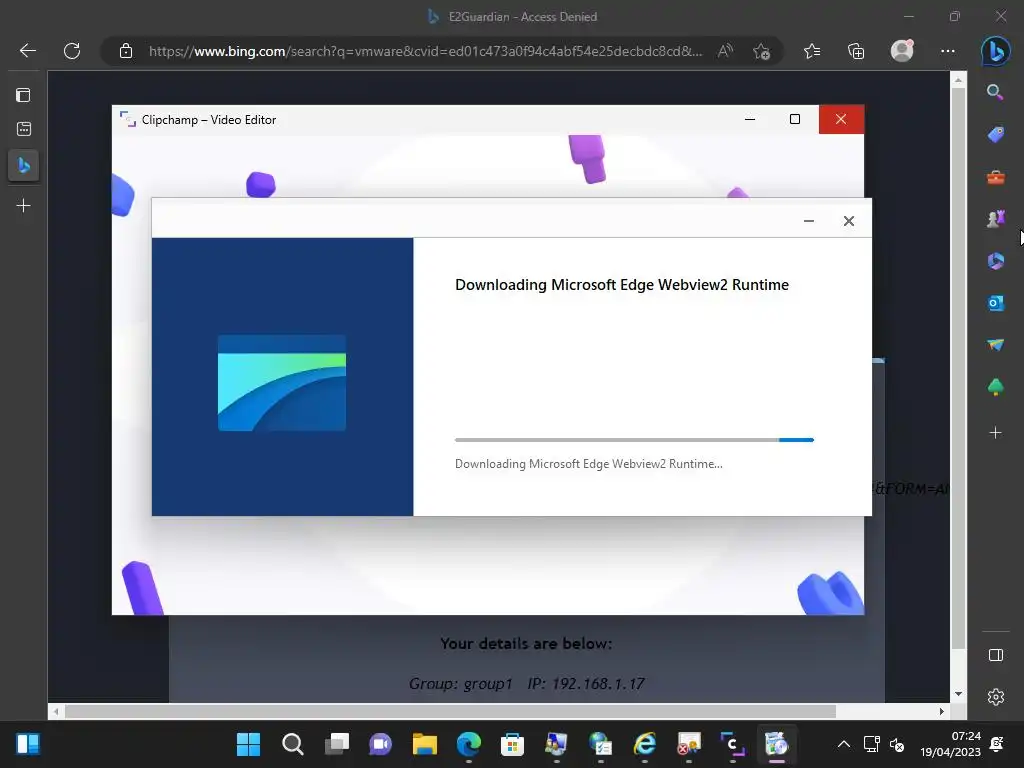Open Drop paper plane in sidebar
The image size is (1024, 768).
995,345
